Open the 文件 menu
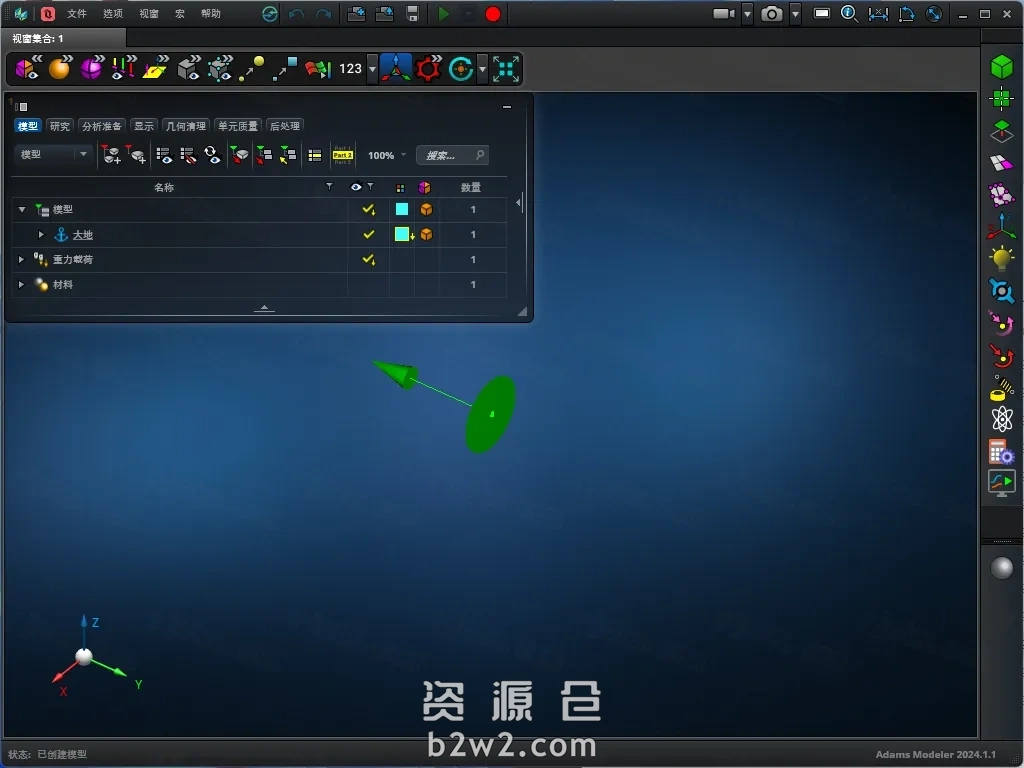The width and height of the screenshot is (1024, 768). [x=77, y=14]
